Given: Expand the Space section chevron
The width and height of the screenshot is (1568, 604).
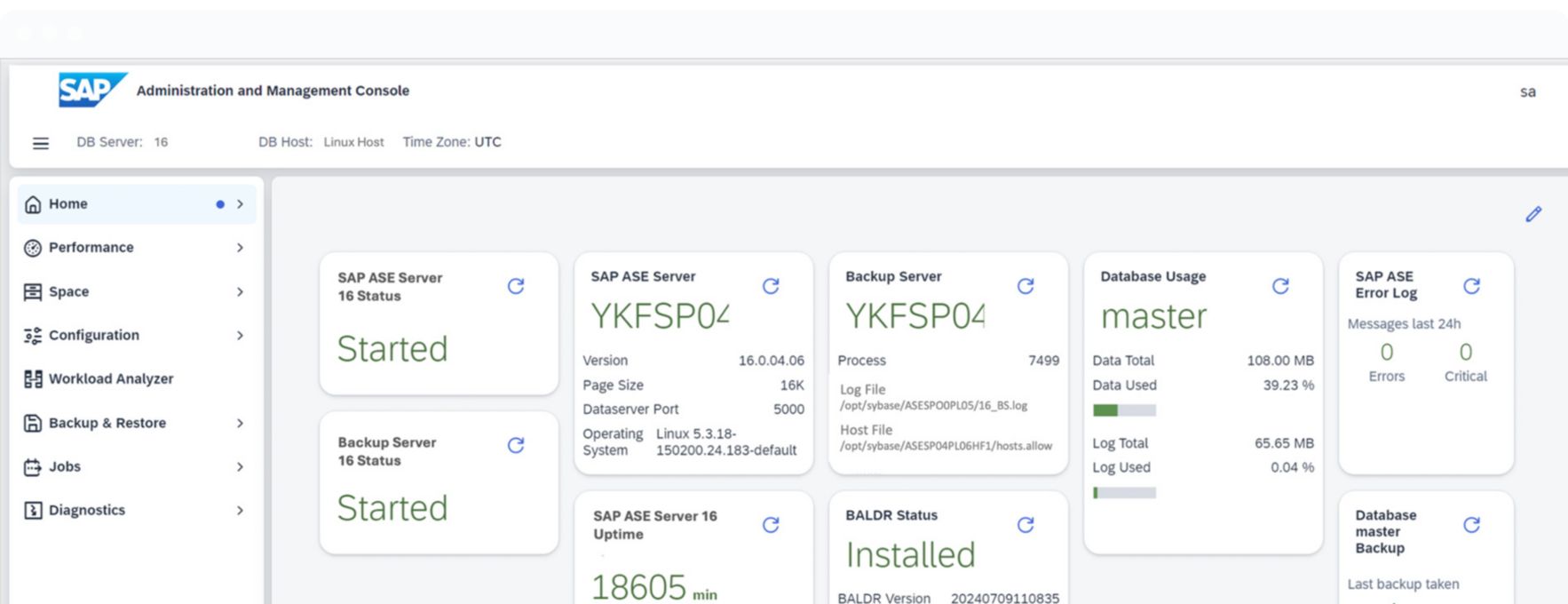Looking at the screenshot, I should pyautogui.click(x=240, y=291).
